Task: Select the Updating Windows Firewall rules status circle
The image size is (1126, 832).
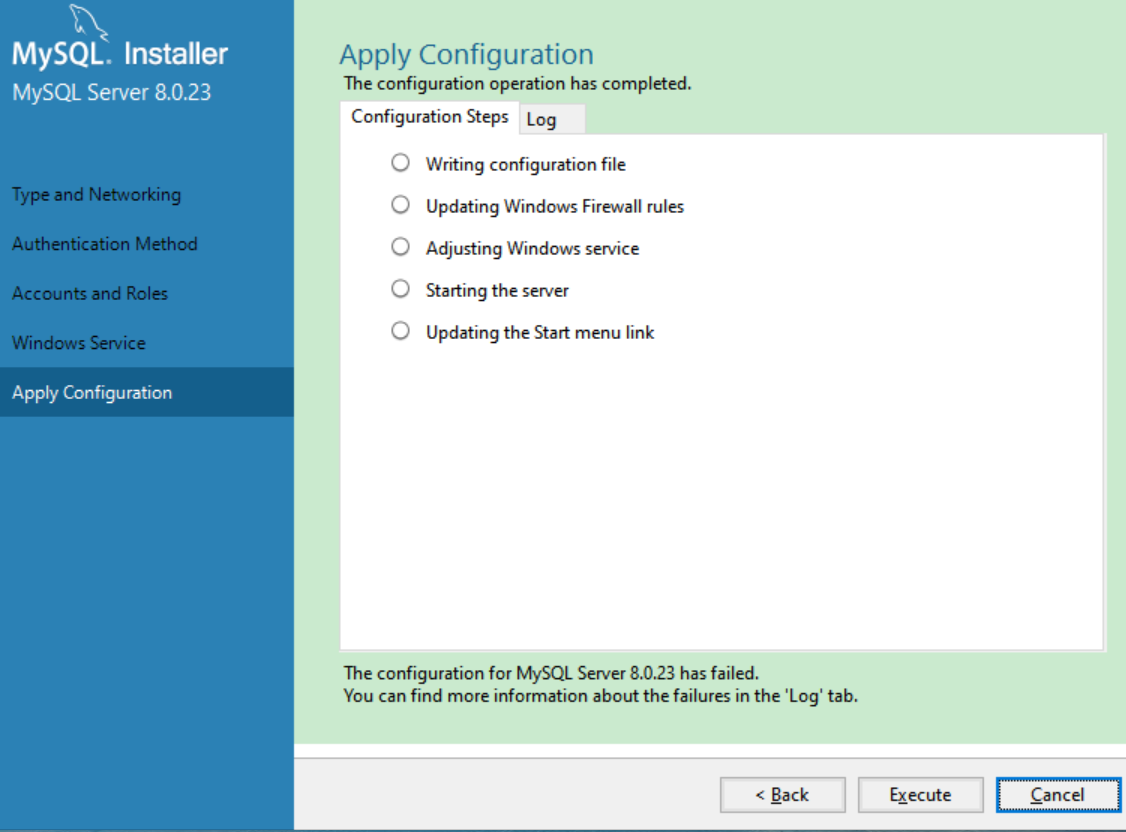Action: tap(401, 205)
